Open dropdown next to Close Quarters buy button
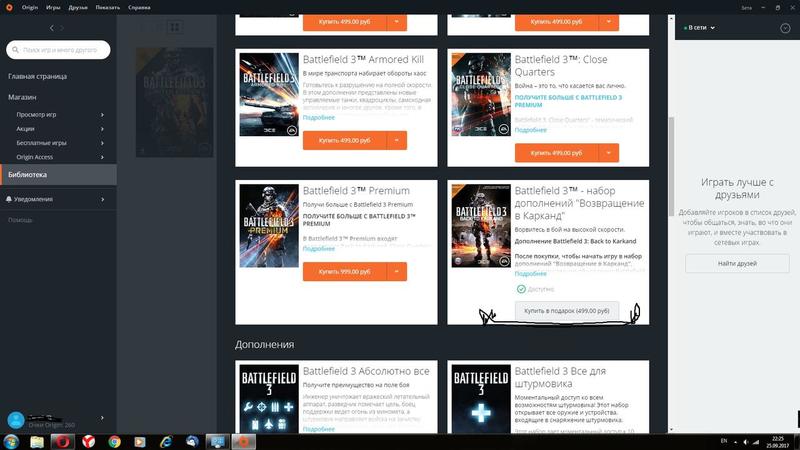Screen dimensions: 800x450 (x=609, y=153)
